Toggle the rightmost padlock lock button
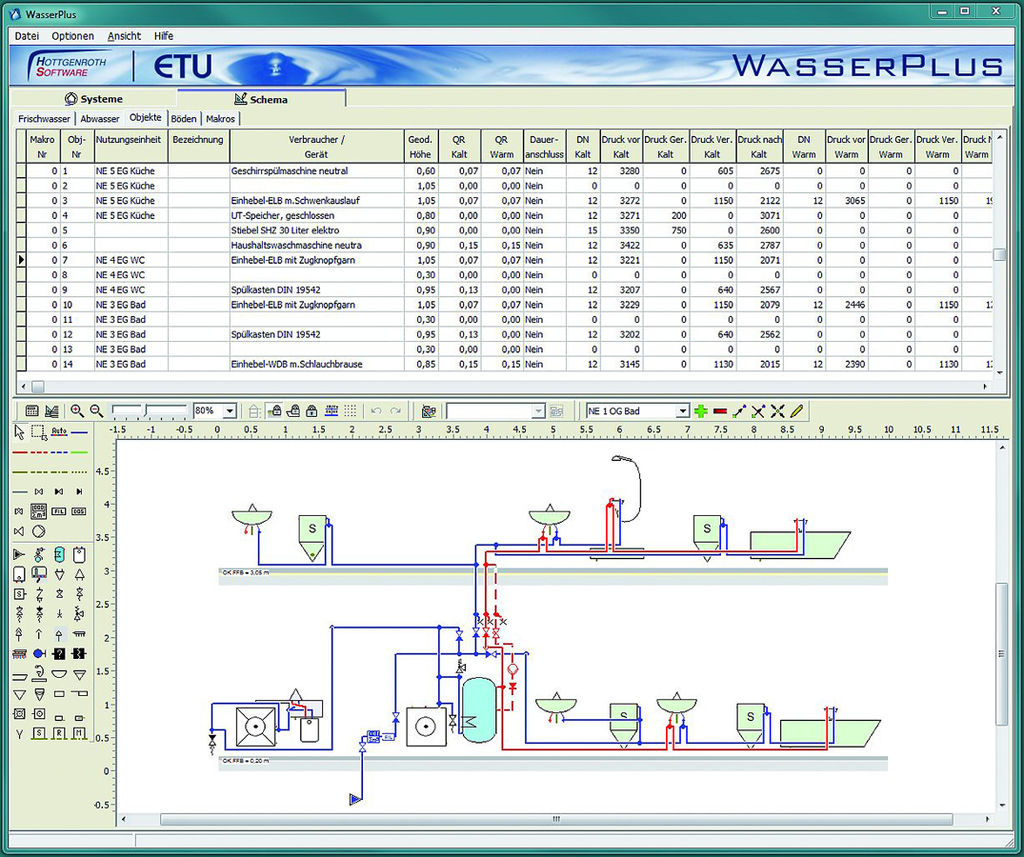This screenshot has height=857, width=1024. tap(312, 411)
